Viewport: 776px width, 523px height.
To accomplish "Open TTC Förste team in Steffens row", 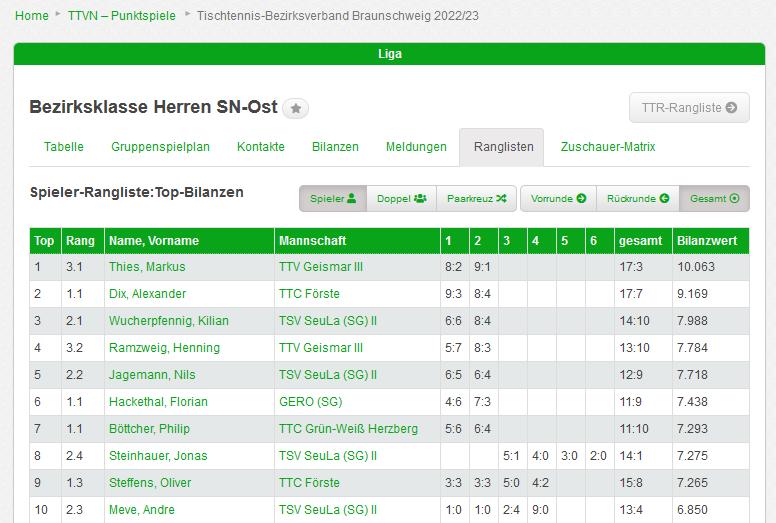I will [309, 483].
